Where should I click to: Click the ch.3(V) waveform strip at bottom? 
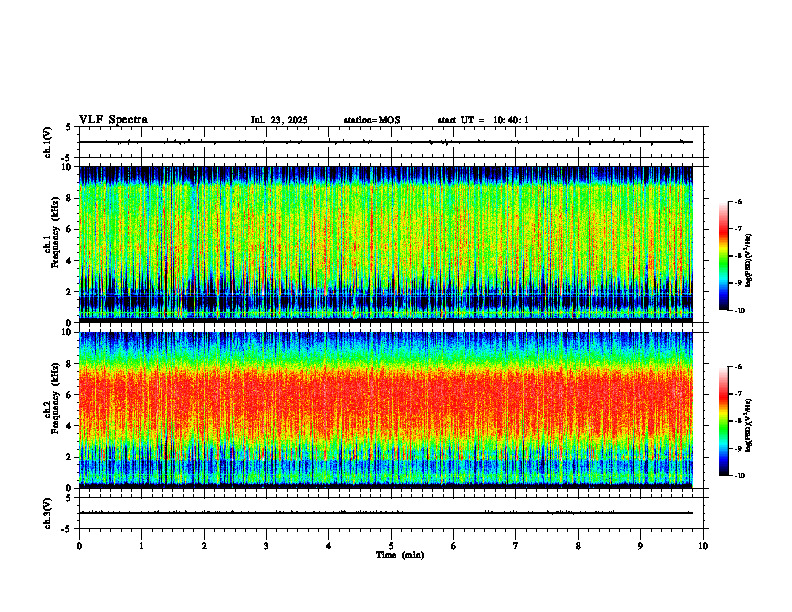[391, 513]
